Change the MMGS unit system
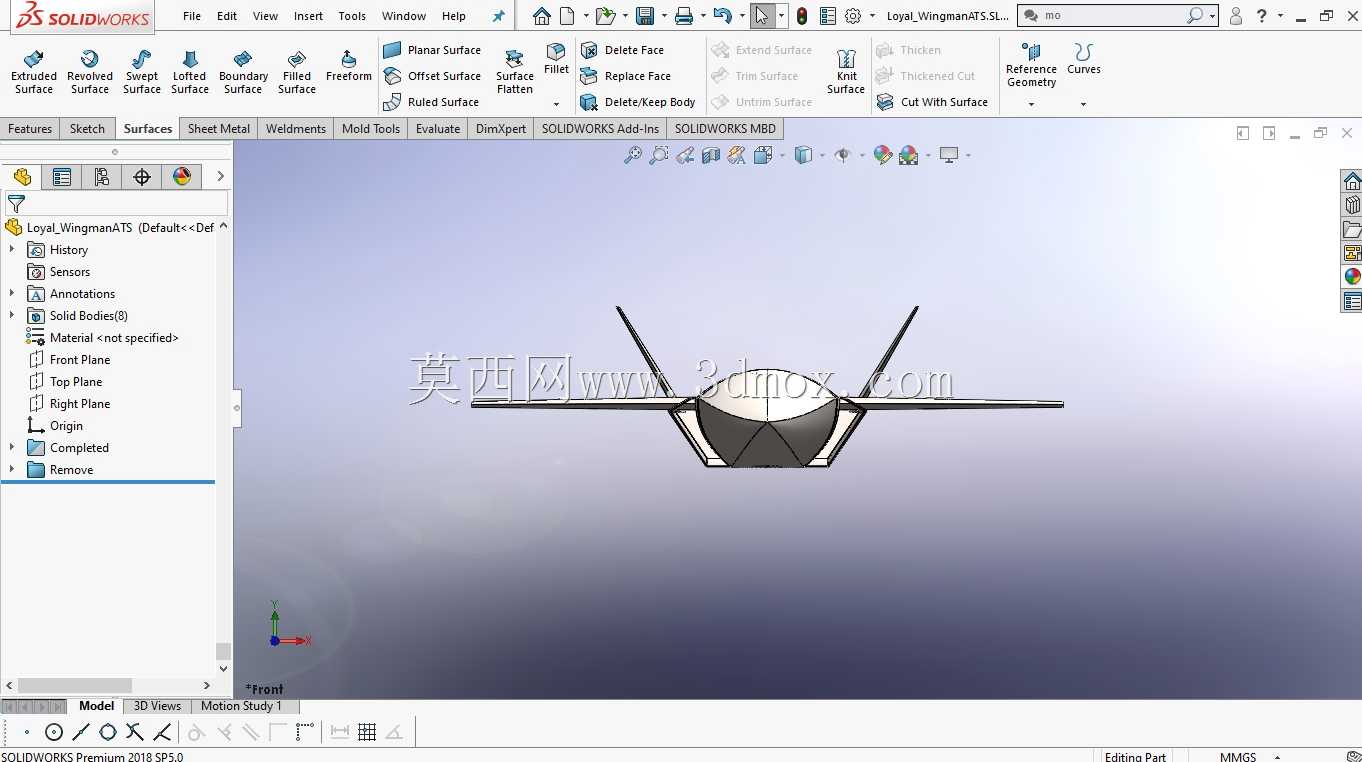The image size is (1362, 762). 1238,757
